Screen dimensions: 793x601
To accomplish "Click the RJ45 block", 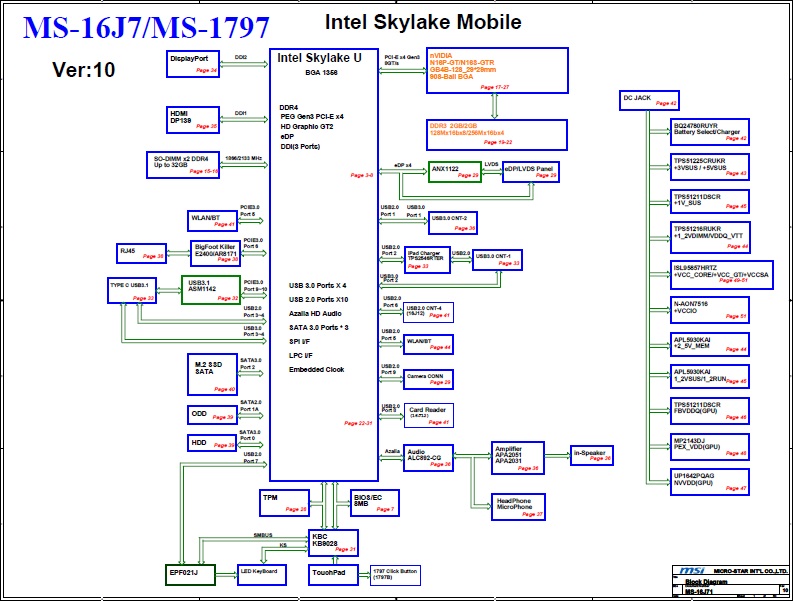I will tap(141, 253).
